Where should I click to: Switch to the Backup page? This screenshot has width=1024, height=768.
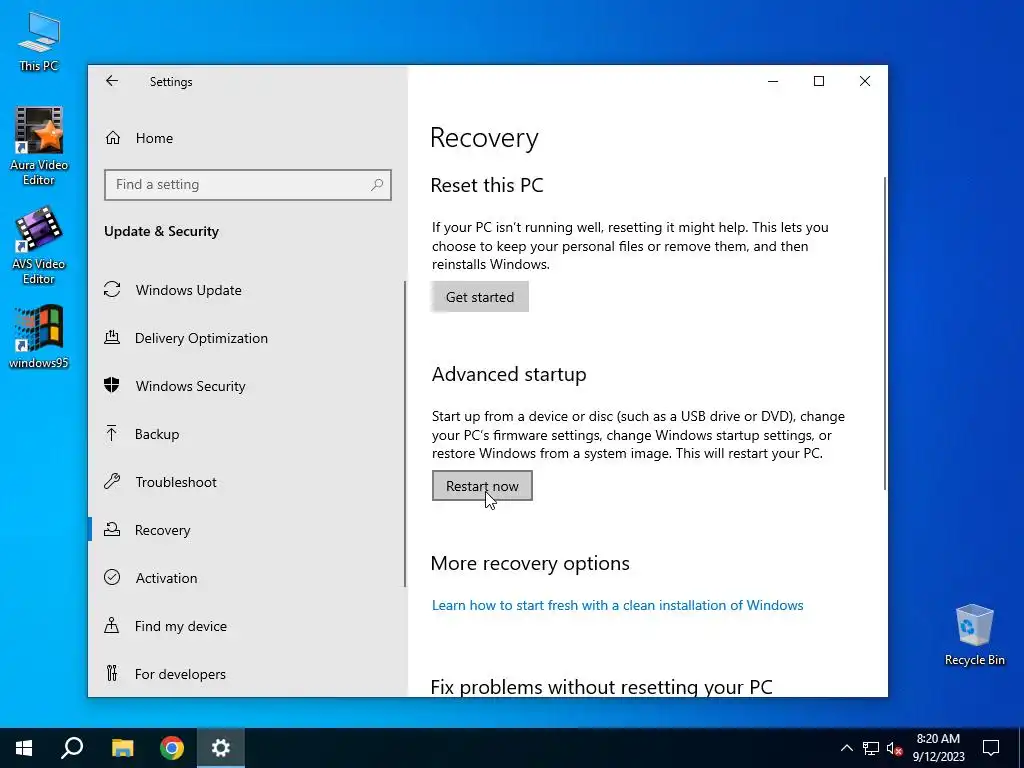click(x=157, y=434)
